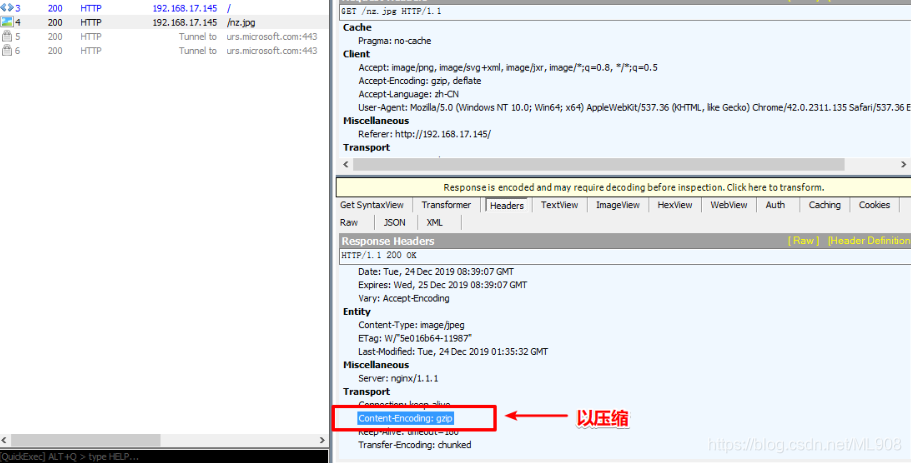Select the Transfer-Encoding: chunked header
The height and width of the screenshot is (463, 911).
pos(415,445)
